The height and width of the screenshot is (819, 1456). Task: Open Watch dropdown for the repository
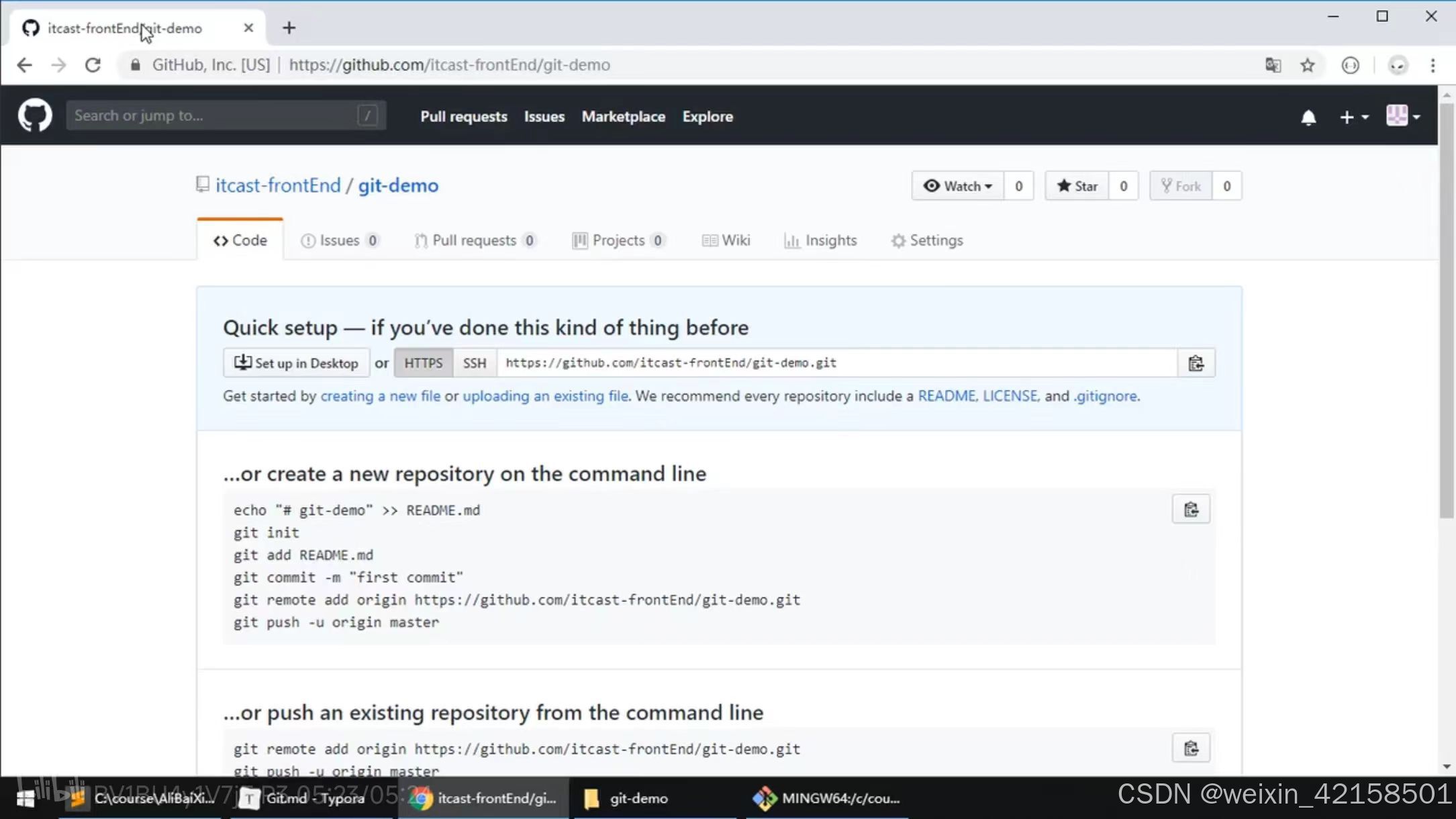[x=957, y=186]
